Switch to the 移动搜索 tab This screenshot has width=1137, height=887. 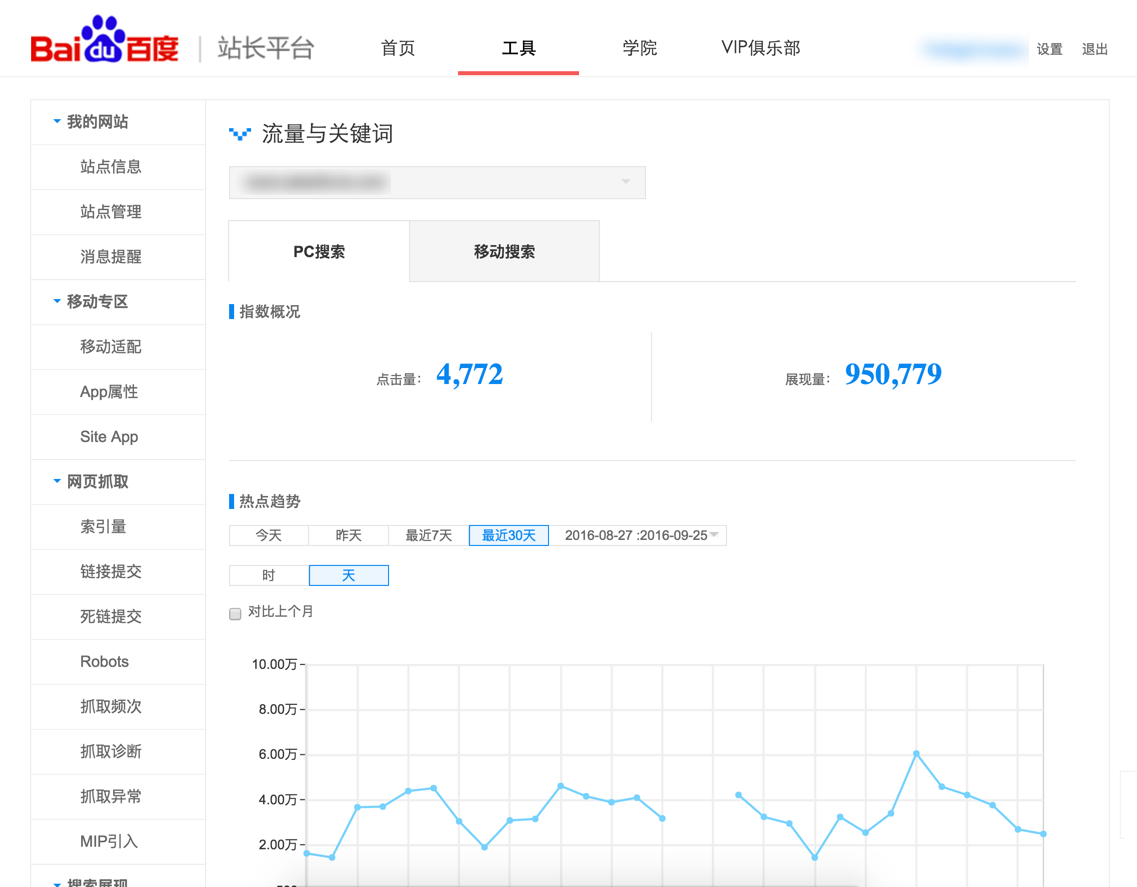[x=504, y=252]
